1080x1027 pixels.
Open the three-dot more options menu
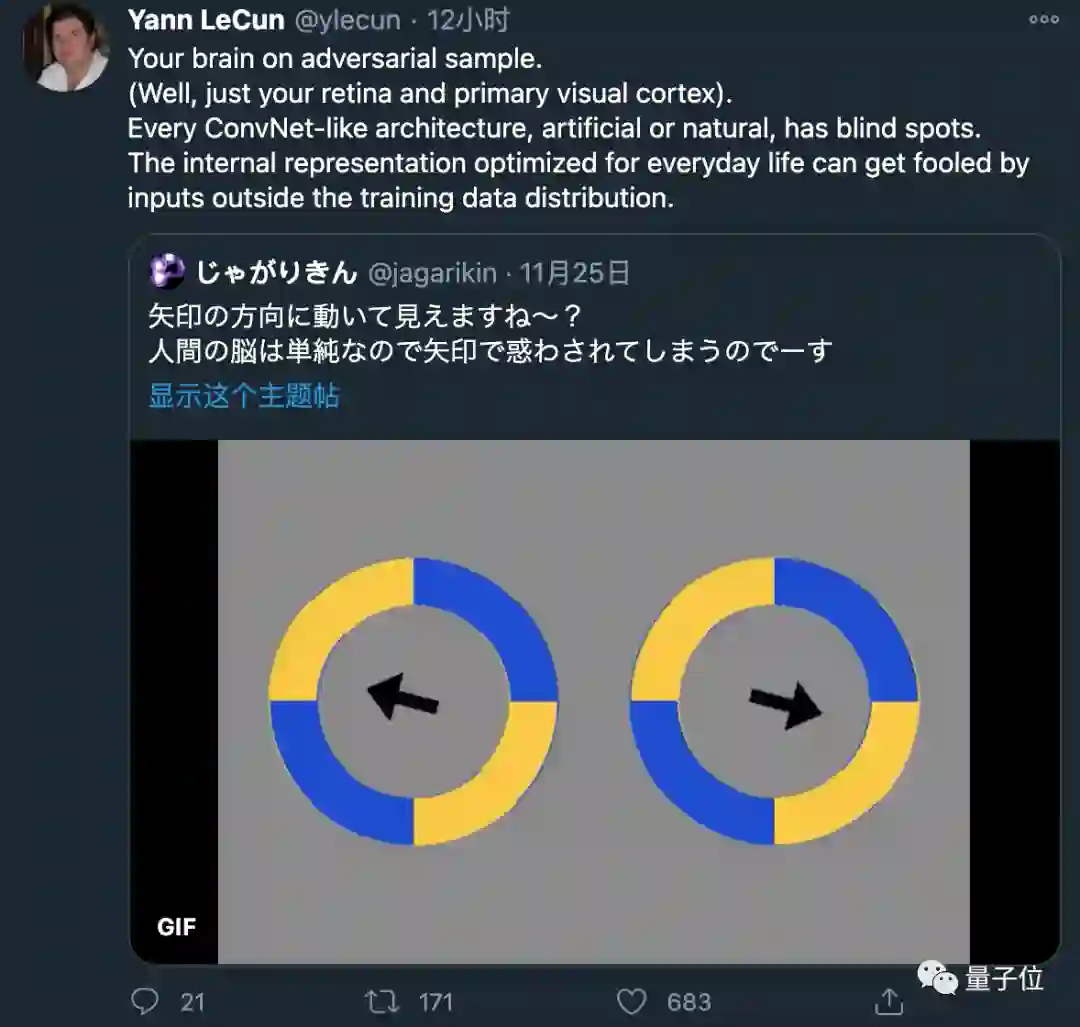point(1043,19)
